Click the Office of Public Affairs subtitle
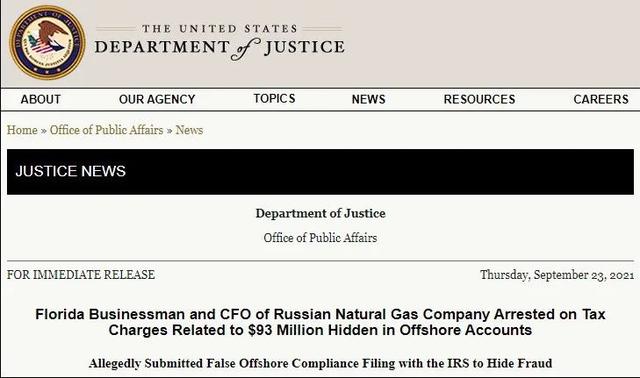The width and height of the screenshot is (640, 378). pos(320,238)
